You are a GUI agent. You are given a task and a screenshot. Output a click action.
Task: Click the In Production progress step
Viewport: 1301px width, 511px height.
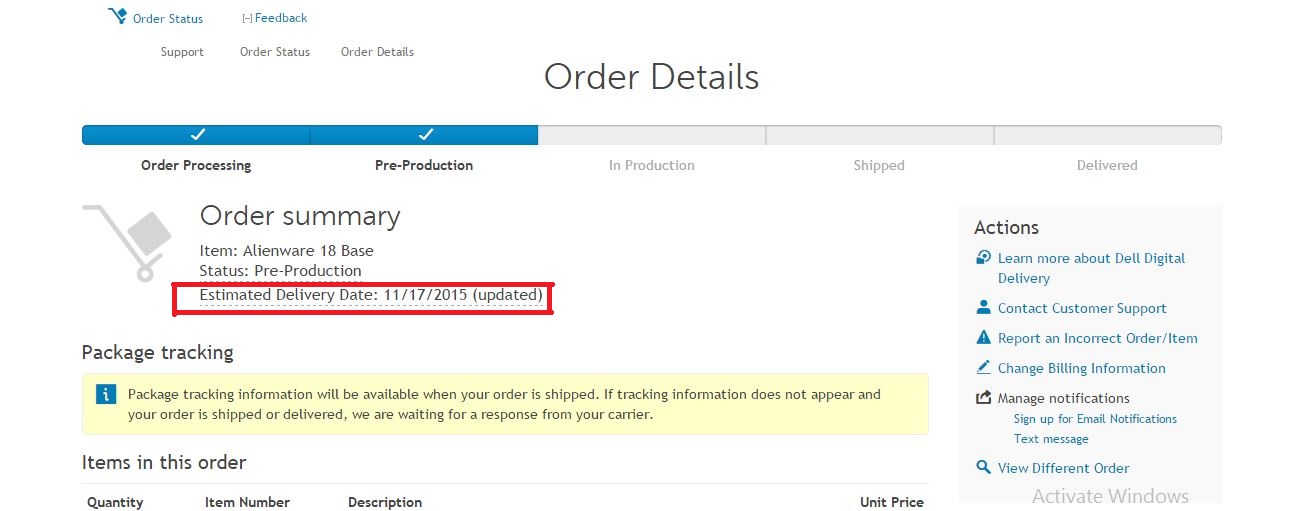[652, 165]
